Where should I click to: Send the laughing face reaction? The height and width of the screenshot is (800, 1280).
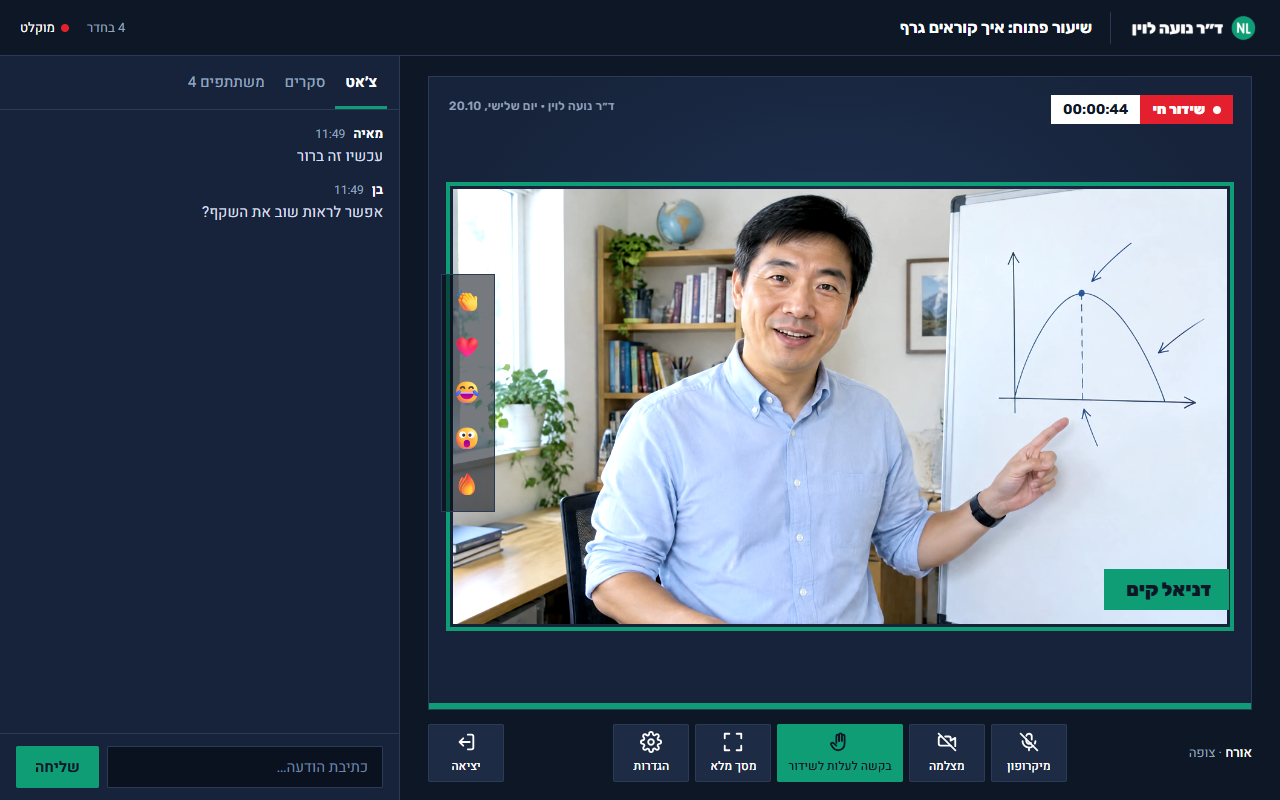tap(467, 393)
